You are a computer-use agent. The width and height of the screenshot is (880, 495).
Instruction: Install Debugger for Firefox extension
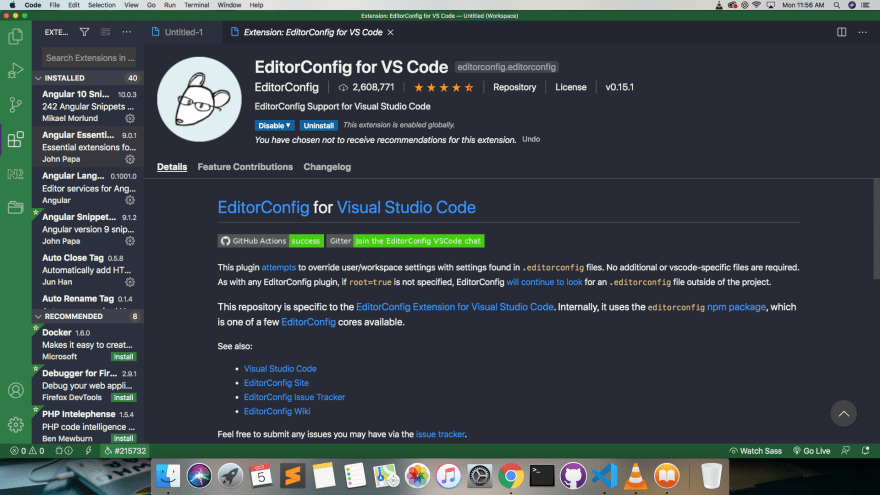[x=123, y=398]
